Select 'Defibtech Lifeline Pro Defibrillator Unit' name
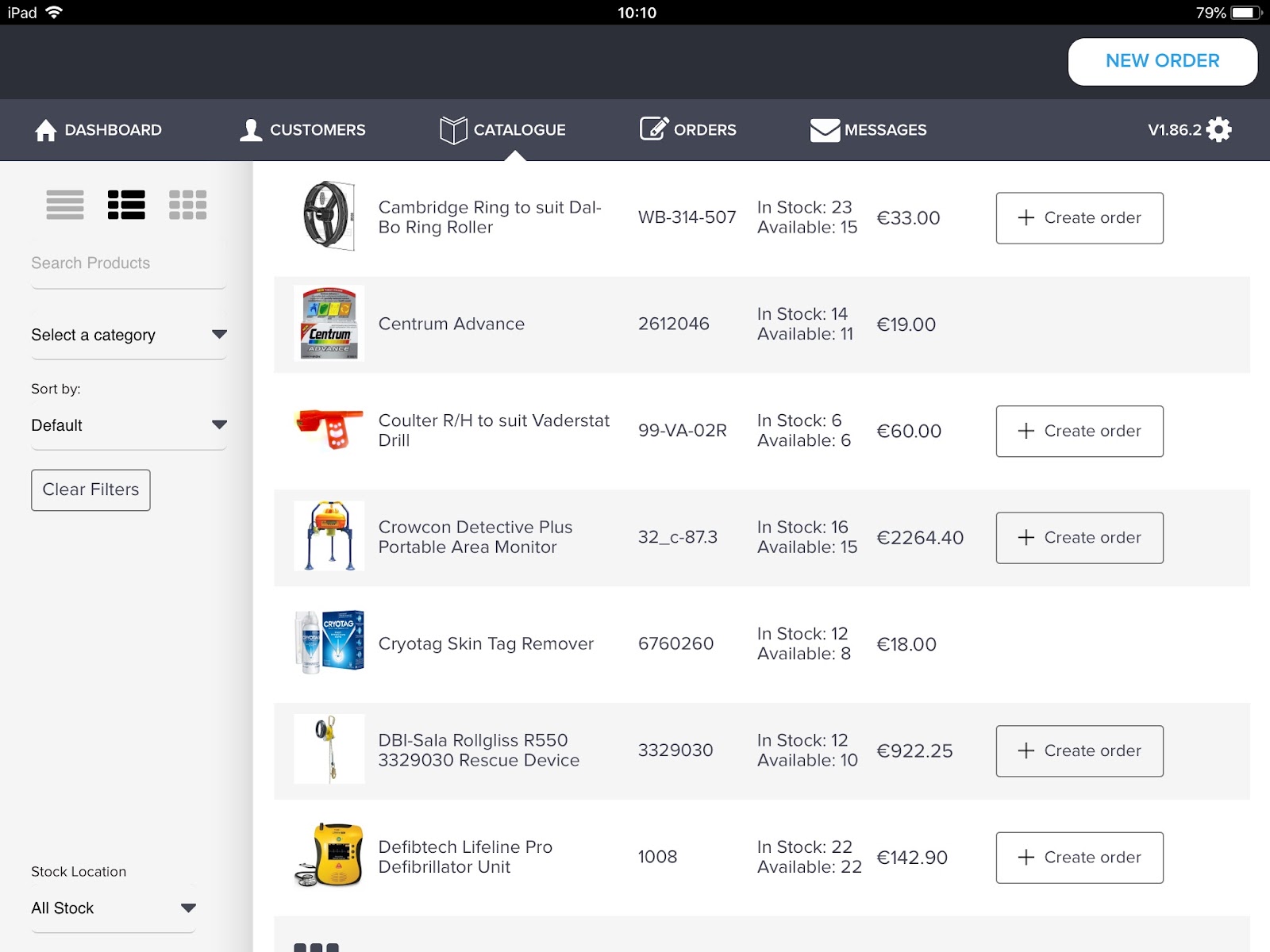The height and width of the screenshot is (952, 1270). click(465, 857)
